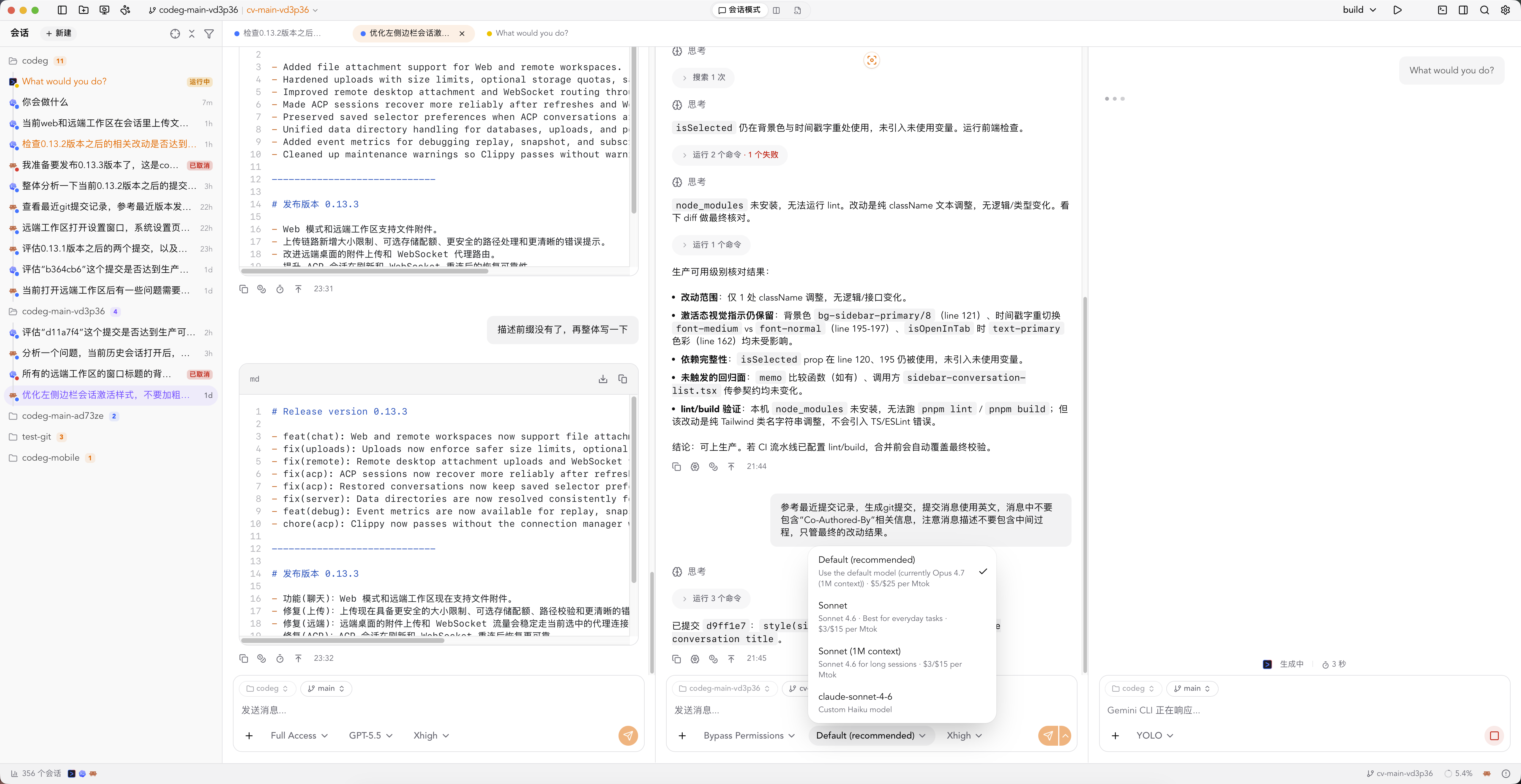Close the Default (recommended) model dropdown
1521x784 pixels.
[x=871, y=736]
